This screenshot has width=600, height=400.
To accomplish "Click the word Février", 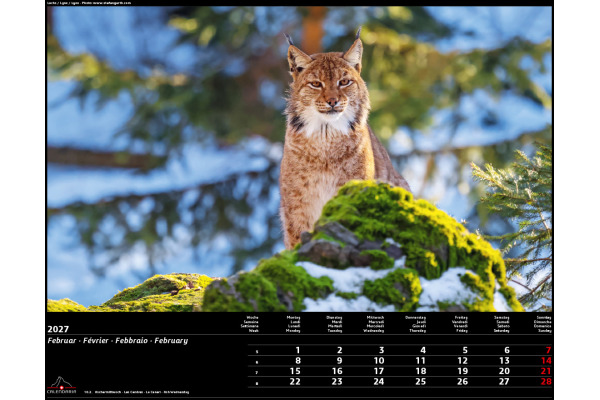I will (x=96, y=341).
